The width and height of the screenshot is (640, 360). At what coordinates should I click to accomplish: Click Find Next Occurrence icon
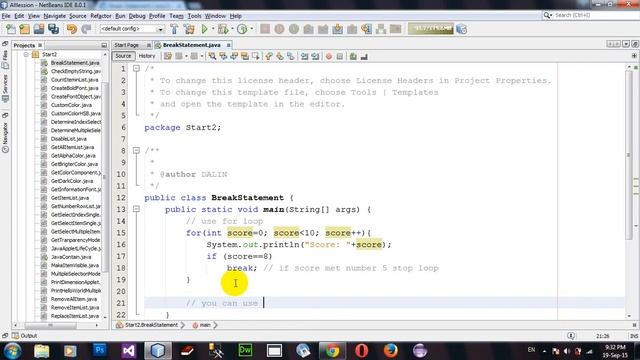click(x=234, y=56)
